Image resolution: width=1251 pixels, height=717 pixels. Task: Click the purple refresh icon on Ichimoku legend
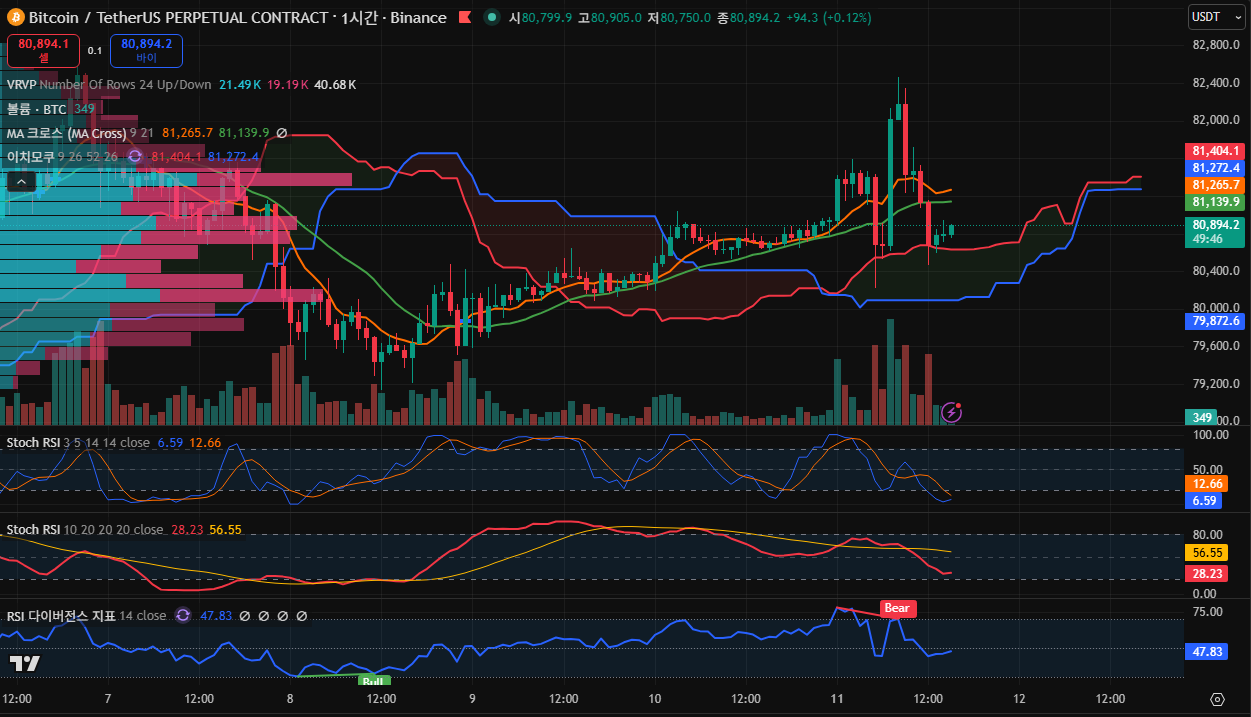[x=134, y=156]
